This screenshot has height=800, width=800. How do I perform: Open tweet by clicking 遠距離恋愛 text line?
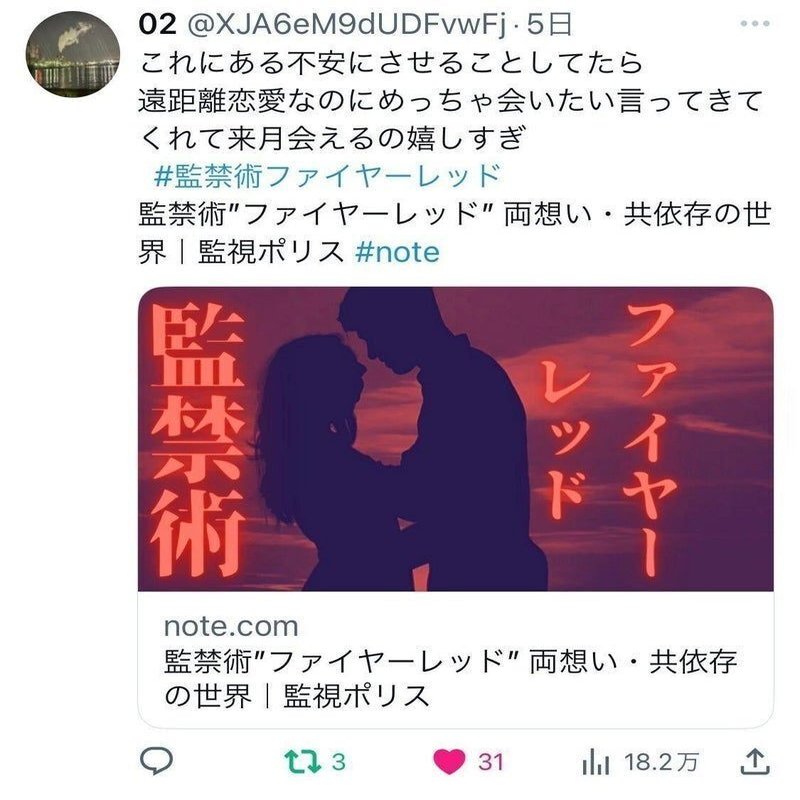coord(451,100)
